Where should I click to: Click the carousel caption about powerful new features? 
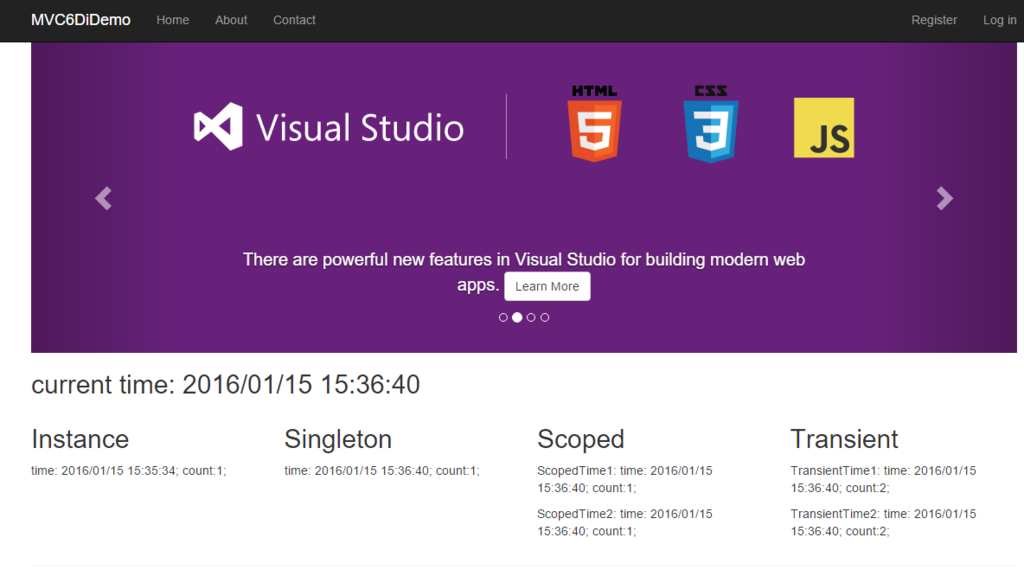pos(524,272)
